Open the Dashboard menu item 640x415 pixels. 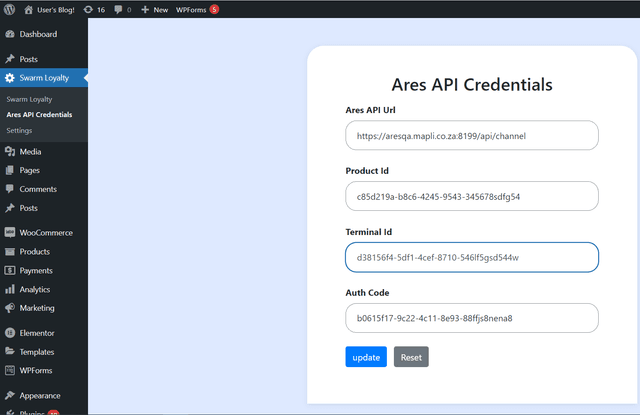pyautogui.click(x=44, y=34)
